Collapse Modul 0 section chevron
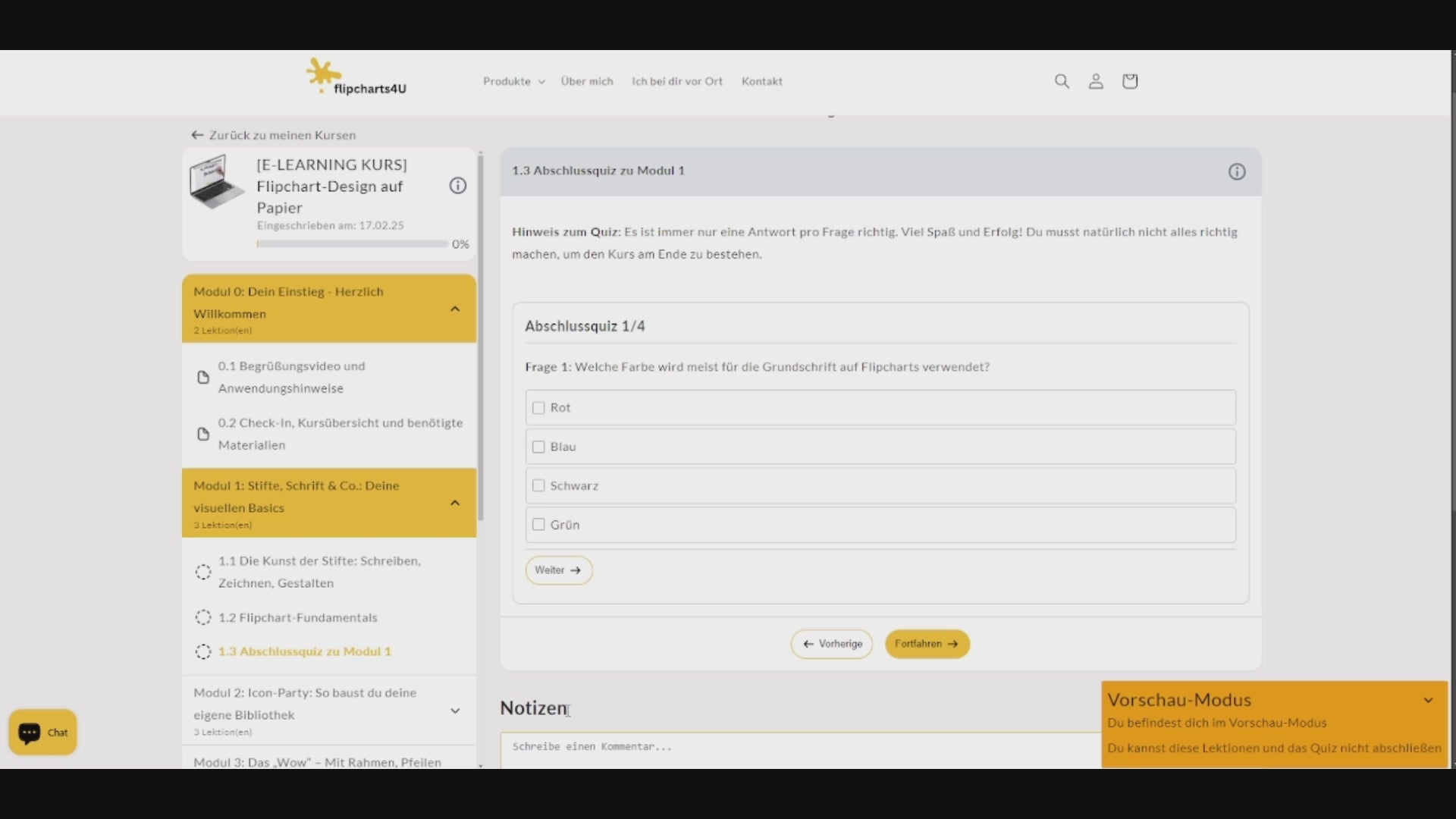Viewport: 1456px width, 819px height. point(455,309)
